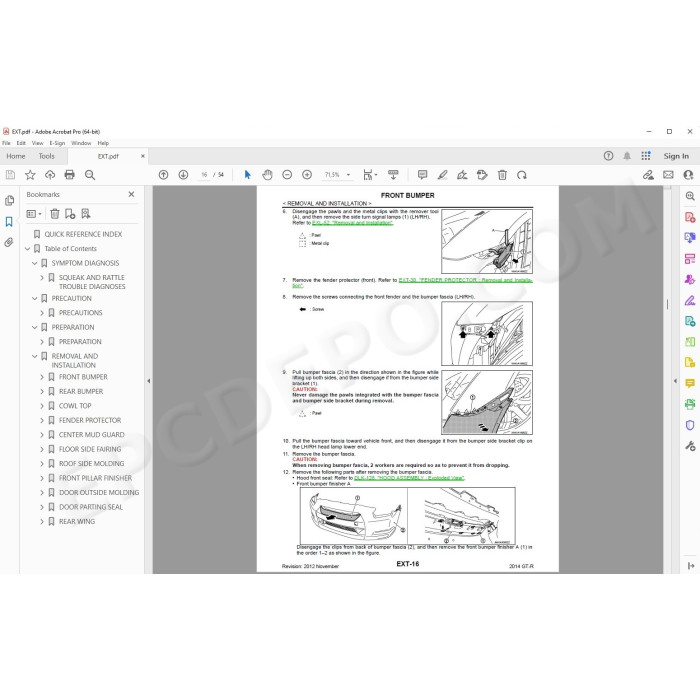Open the fit page options icon
The width and height of the screenshot is (700, 700).
(x=370, y=175)
